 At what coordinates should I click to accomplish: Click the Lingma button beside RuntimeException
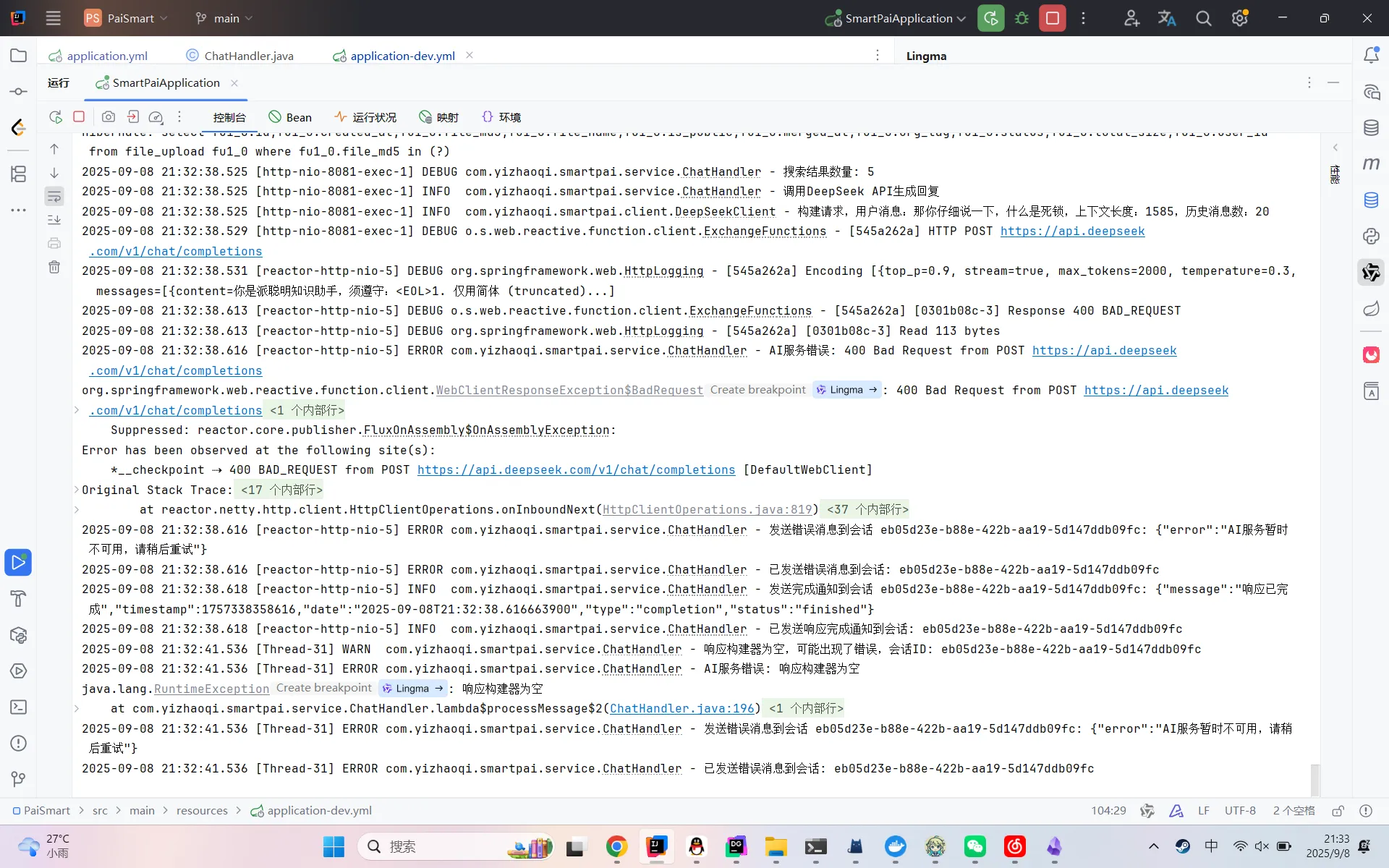(412, 689)
